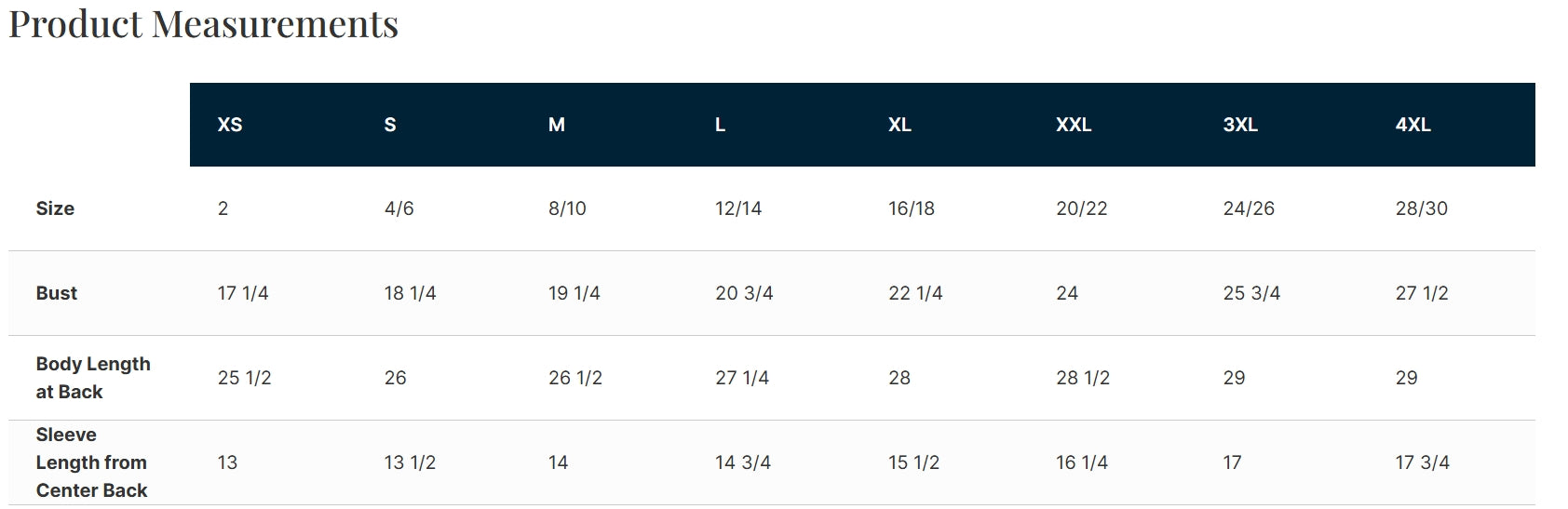Click the 18 1/4 bust measurement

click(410, 293)
